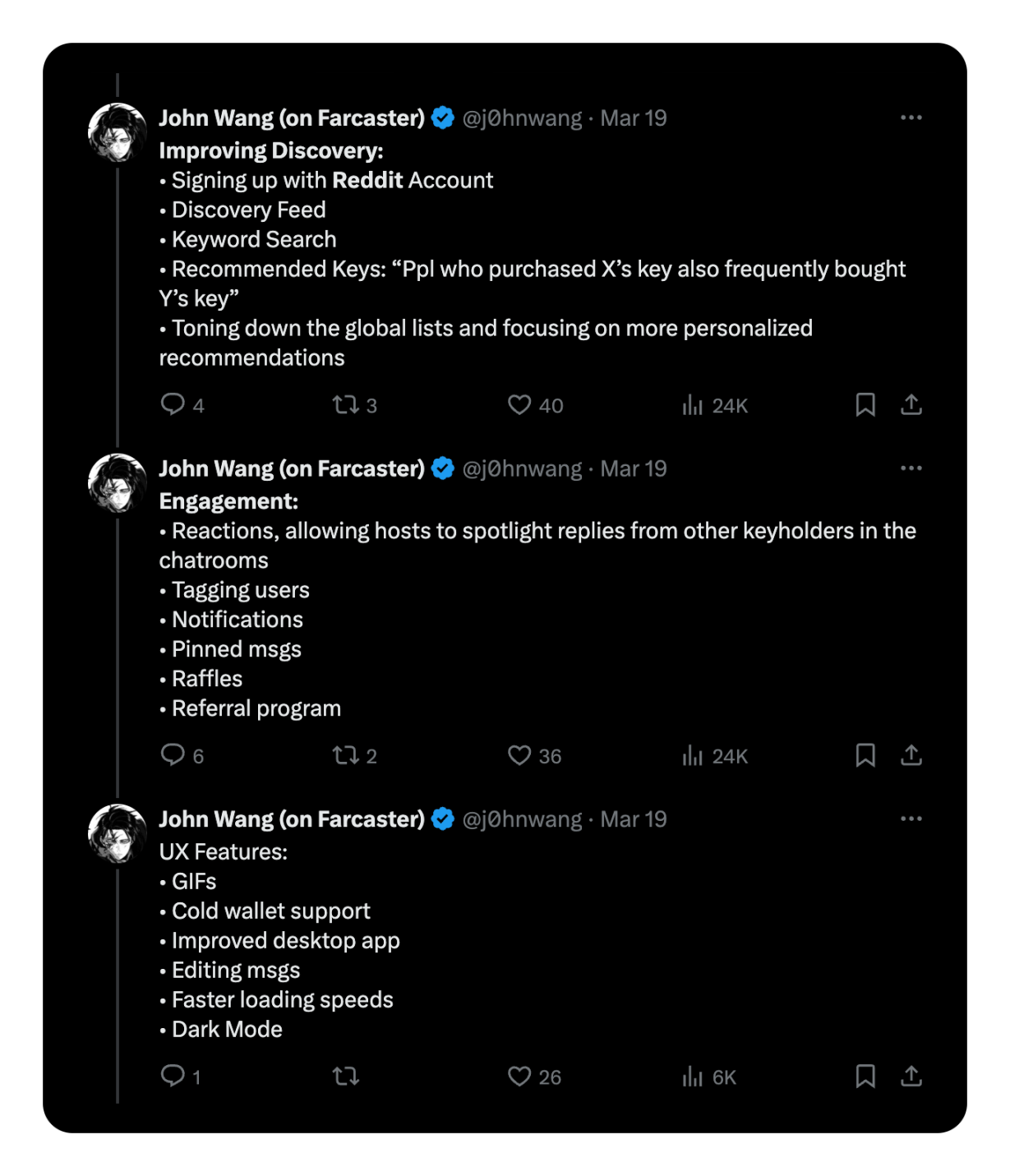Reply to the Improving Discovery tweet
1010x1176 pixels.
[x=173, y=404]
